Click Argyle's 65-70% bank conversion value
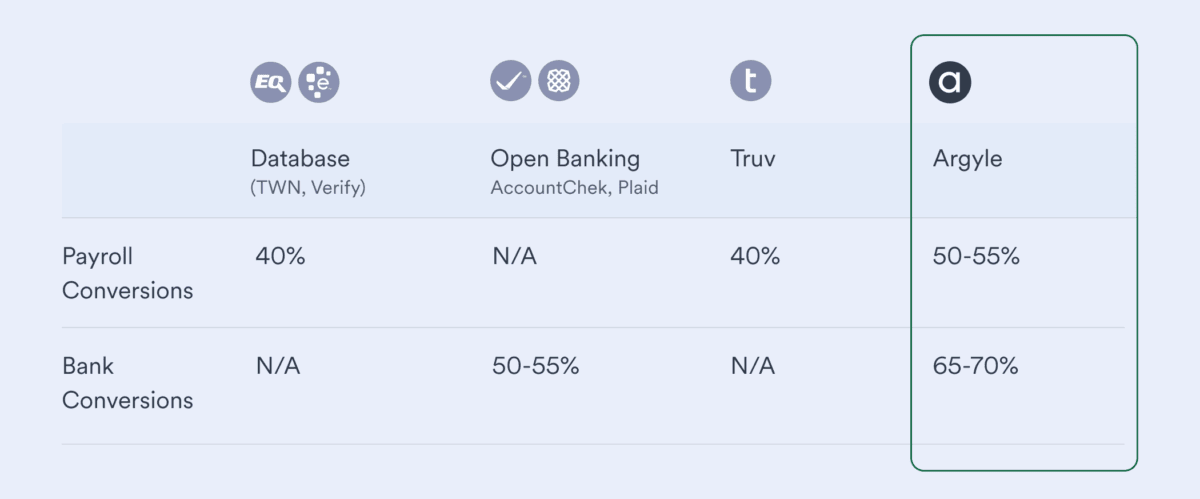 click(975, 366)
